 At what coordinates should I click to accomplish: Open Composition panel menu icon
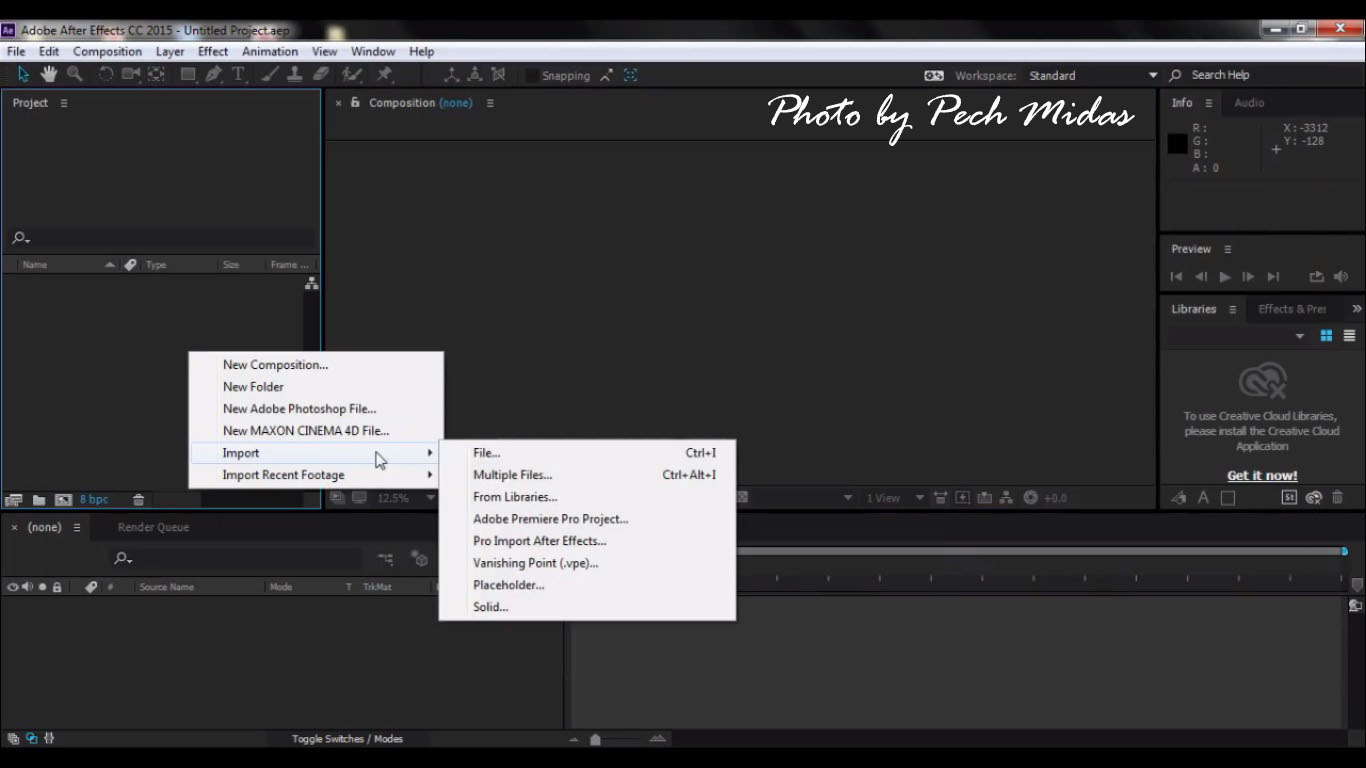click(490, 103)
